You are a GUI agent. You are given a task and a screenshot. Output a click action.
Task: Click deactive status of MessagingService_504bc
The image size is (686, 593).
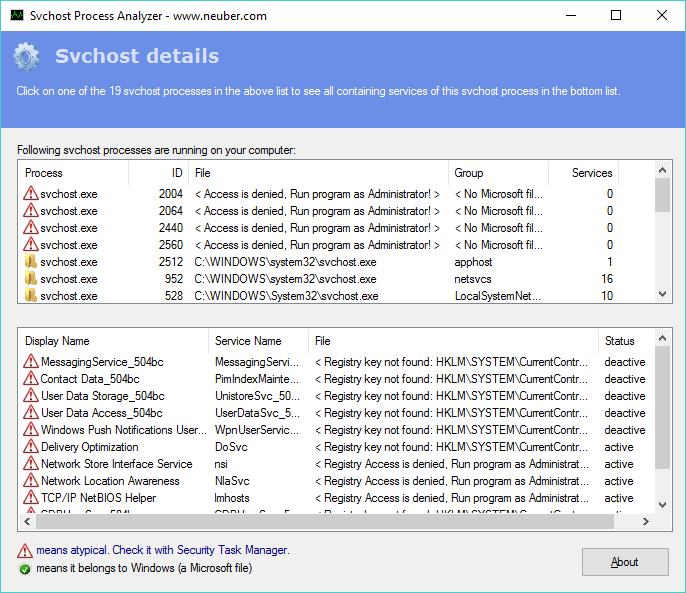coord(625,362)
